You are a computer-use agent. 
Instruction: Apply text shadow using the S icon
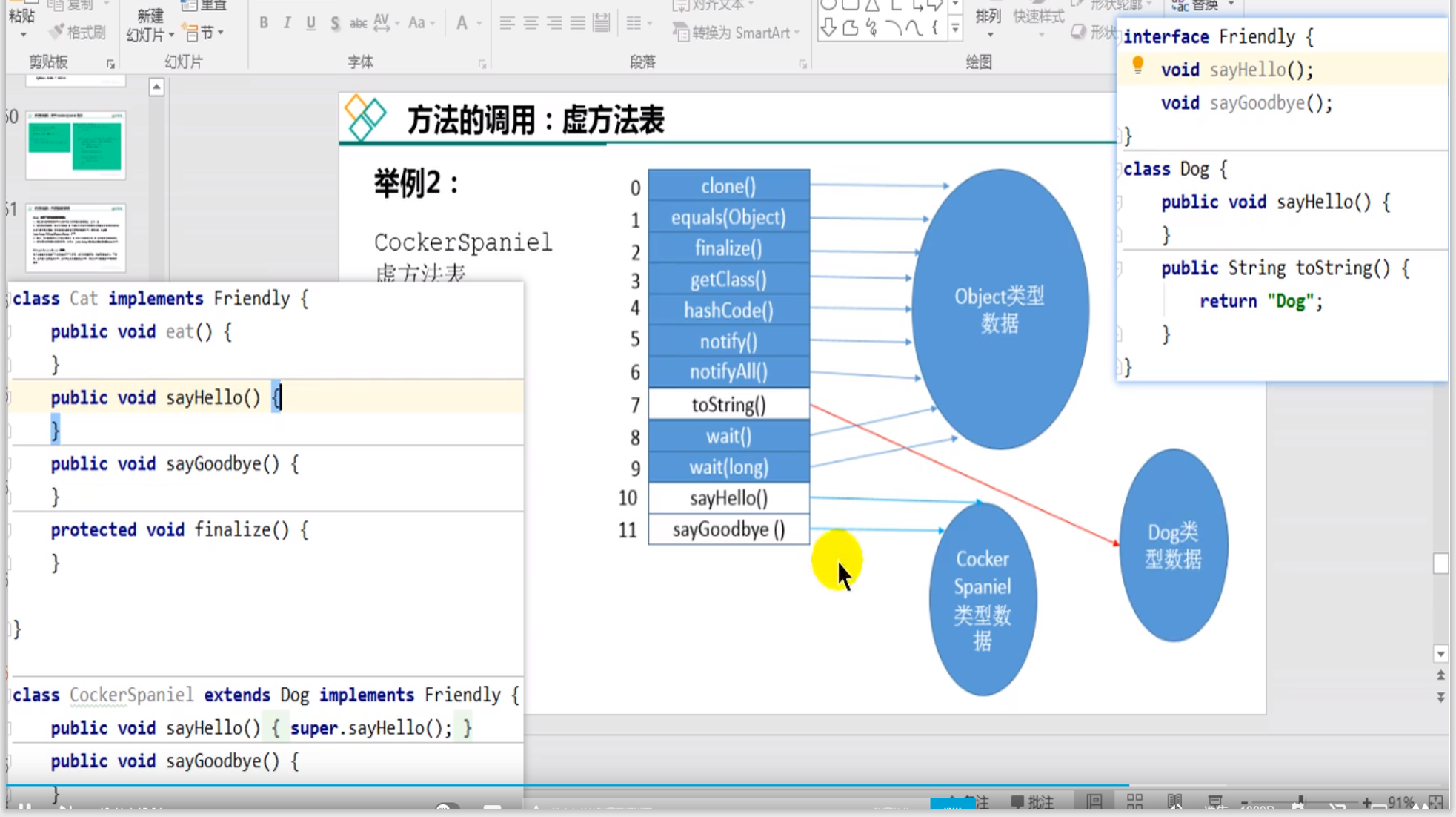[x=335, y=23]
